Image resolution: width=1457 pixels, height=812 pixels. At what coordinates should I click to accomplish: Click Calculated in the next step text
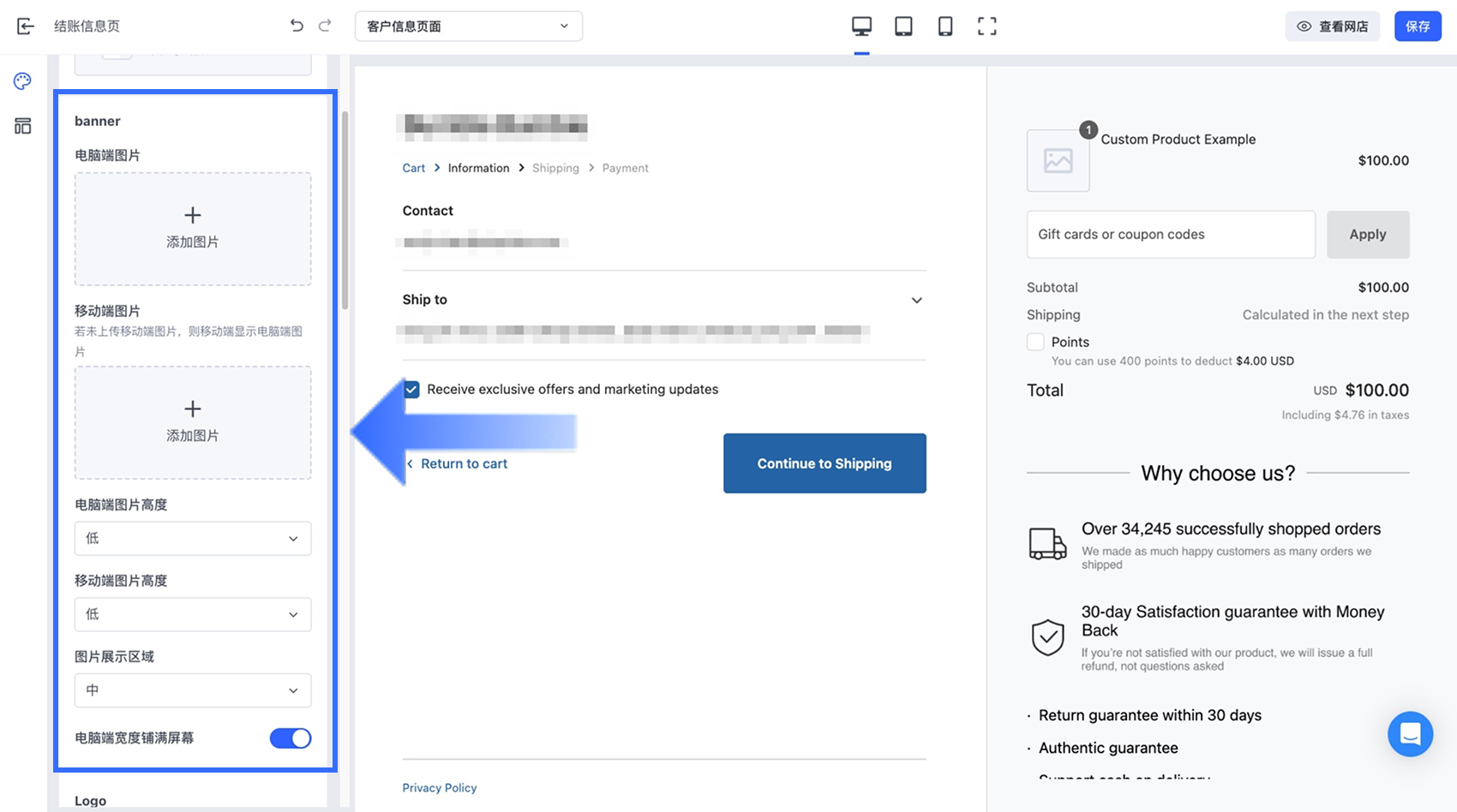pyautogui.click(x=1326, y=315)
